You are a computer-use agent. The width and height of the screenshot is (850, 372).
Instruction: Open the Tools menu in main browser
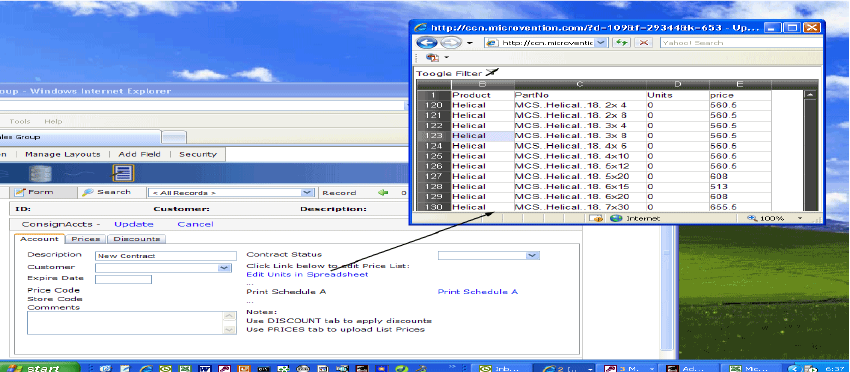[20, 121]
